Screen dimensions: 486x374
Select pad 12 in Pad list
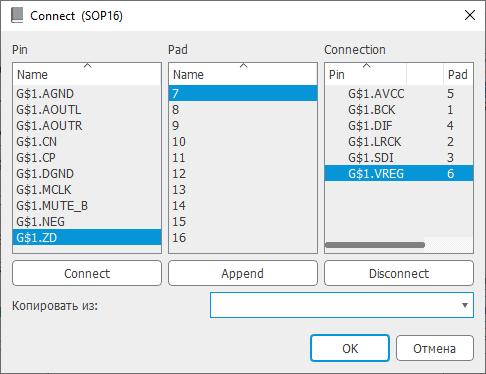tap(243, 174)
